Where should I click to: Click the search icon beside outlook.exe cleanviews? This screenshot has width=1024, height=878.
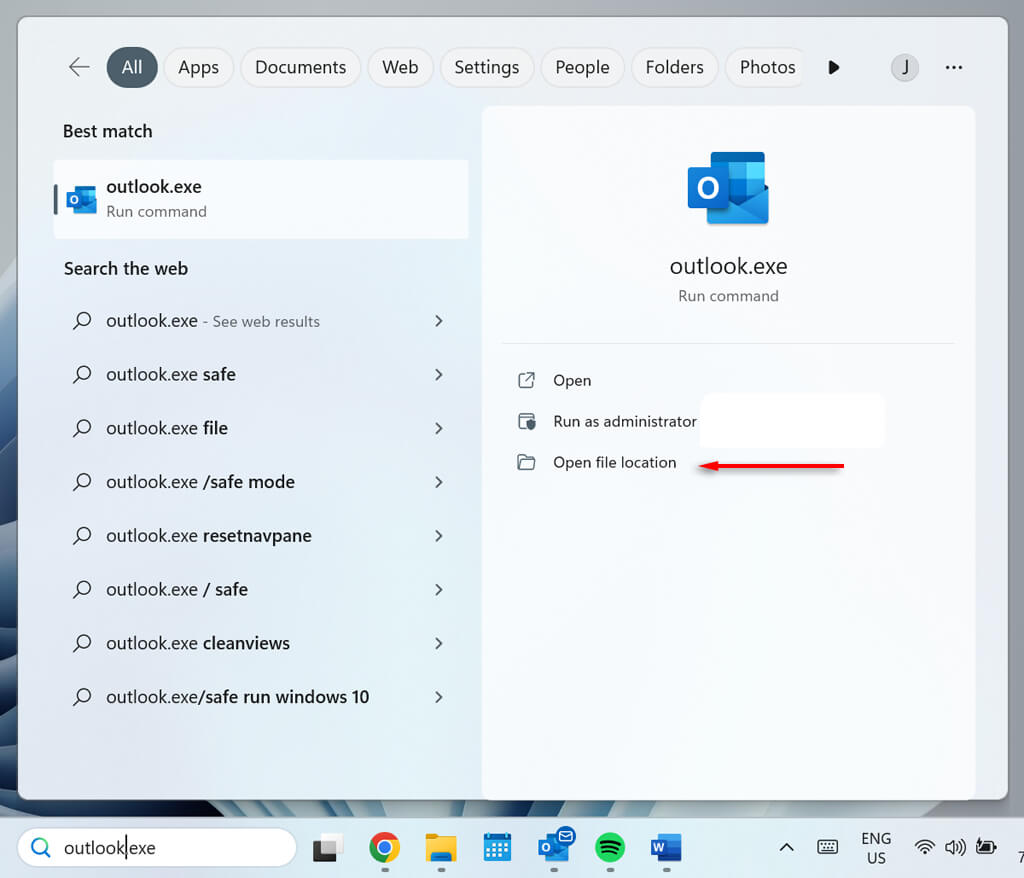[82, 643]
